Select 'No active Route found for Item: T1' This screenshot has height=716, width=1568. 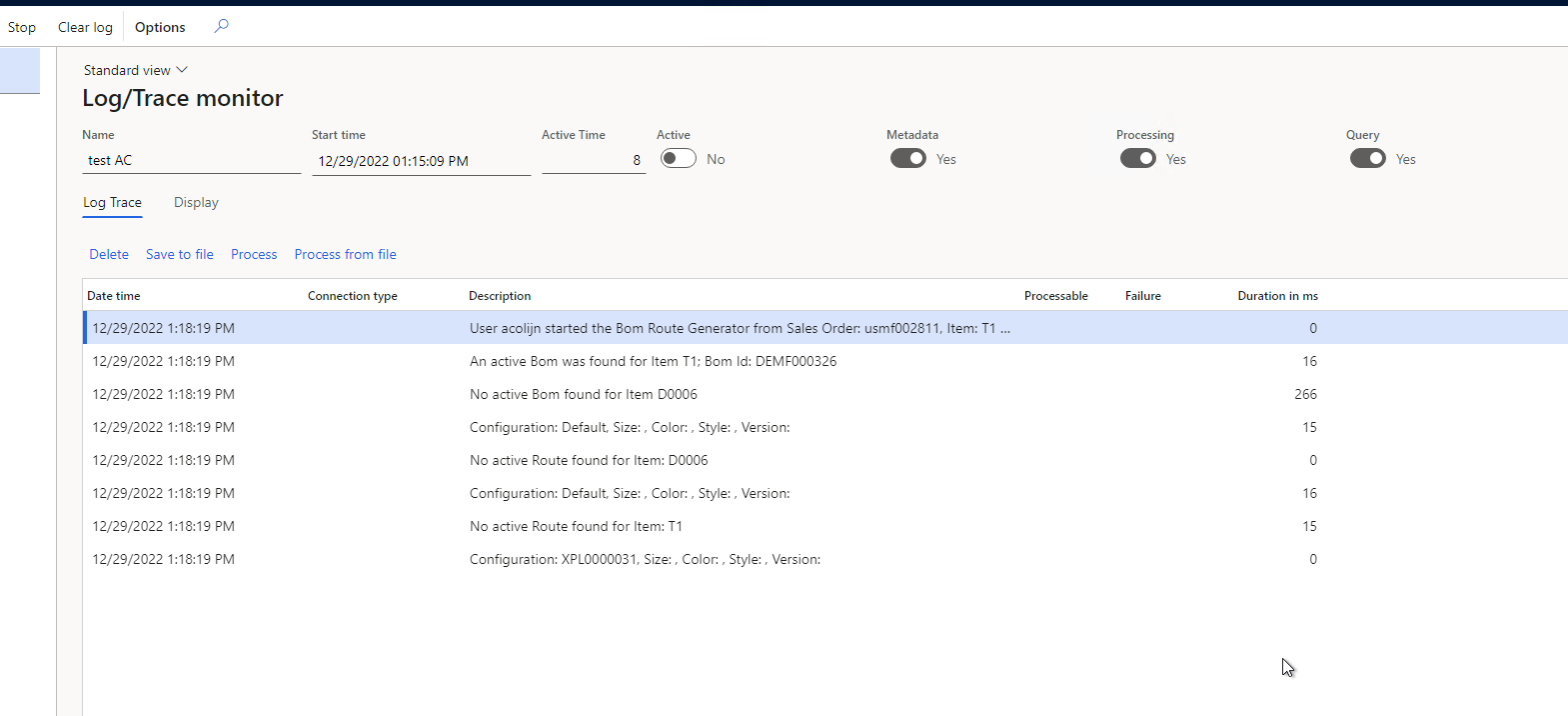(x=825, y=526)
